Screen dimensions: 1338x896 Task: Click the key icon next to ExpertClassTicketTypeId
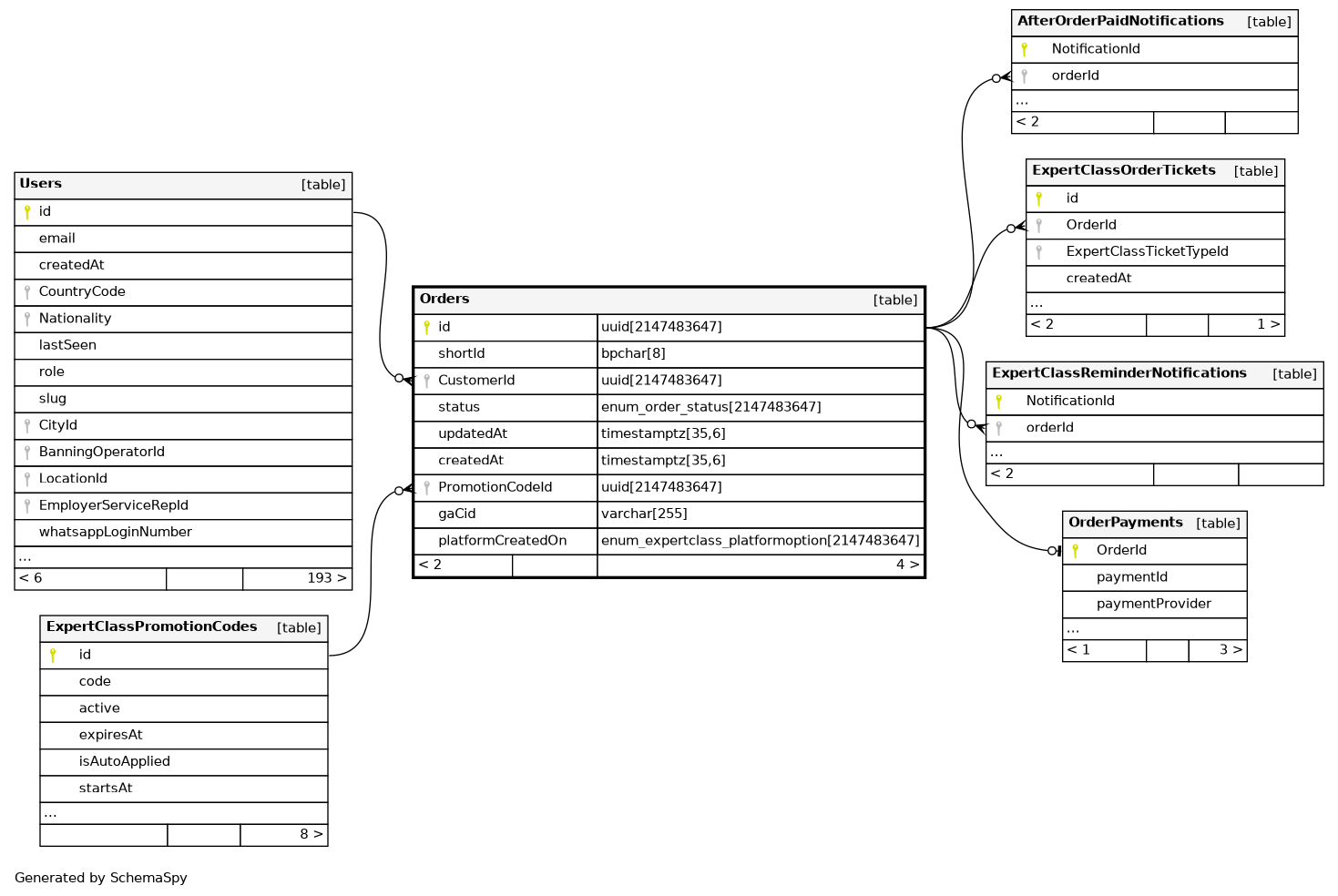pyautogui.click(x=1038, y=252)
